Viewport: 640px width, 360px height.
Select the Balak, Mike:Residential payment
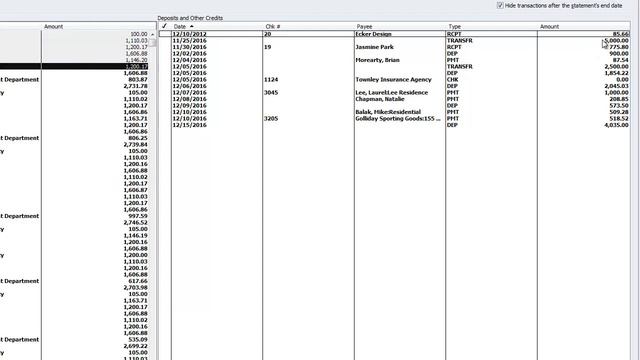(394, 112)
